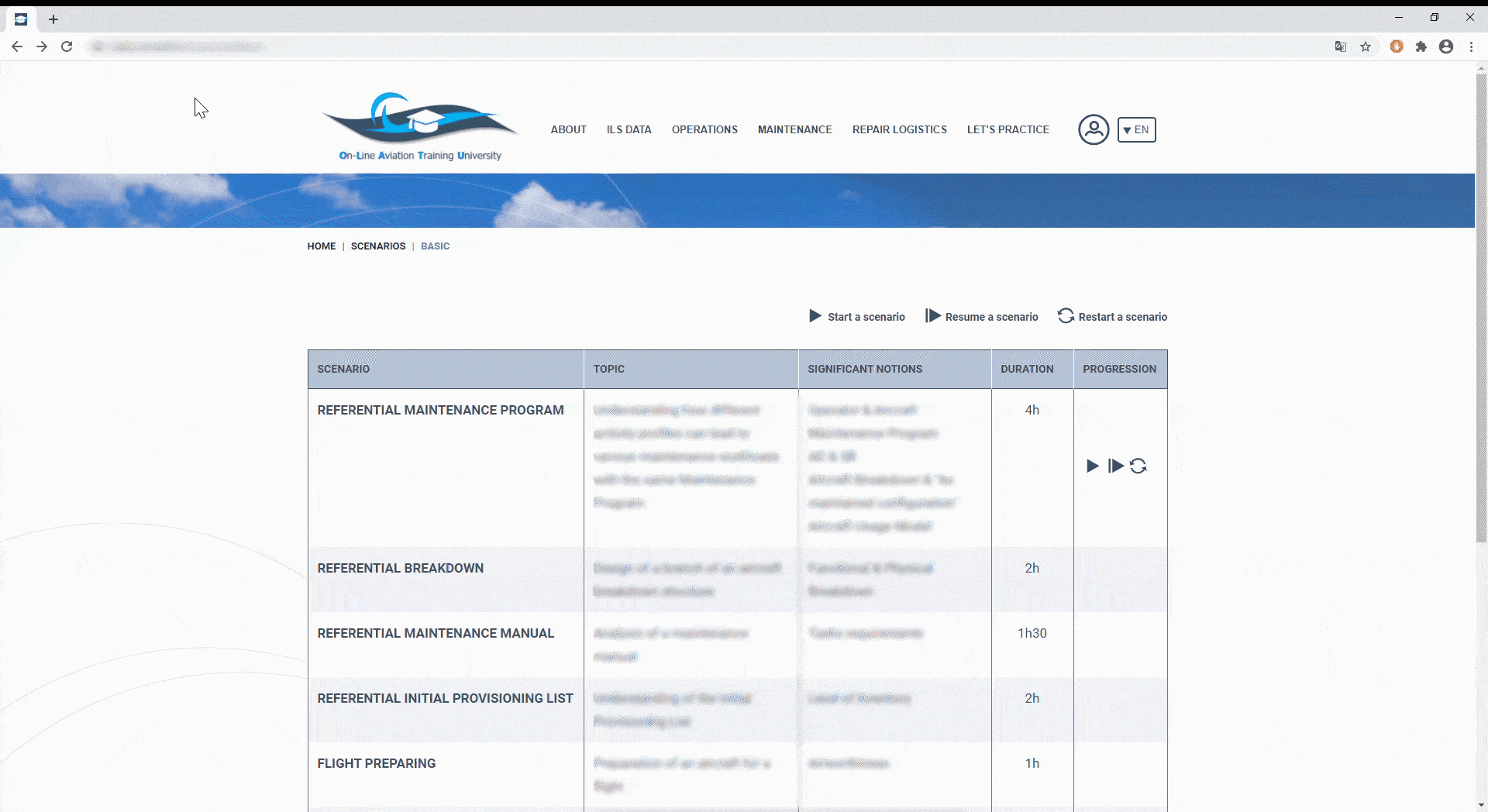
Task: Go back with browser back arrow
Action: click(x=17, y=46)
